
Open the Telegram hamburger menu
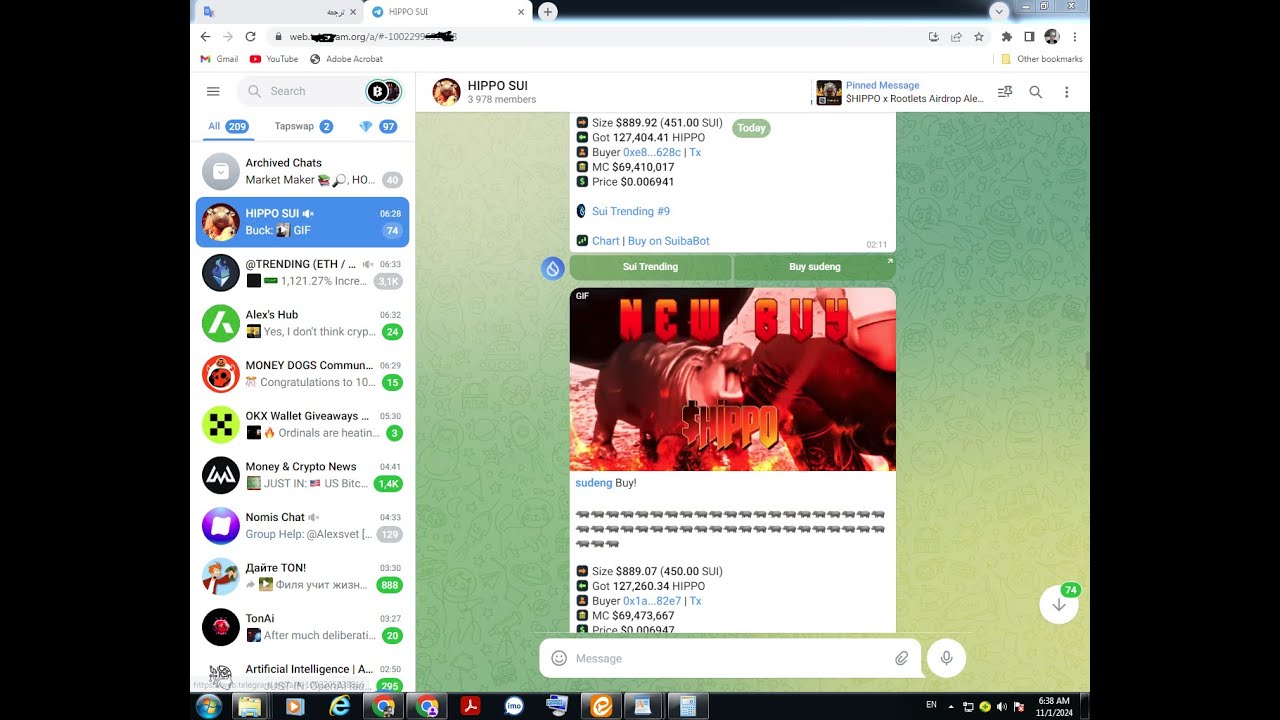(x=213, y=91)
